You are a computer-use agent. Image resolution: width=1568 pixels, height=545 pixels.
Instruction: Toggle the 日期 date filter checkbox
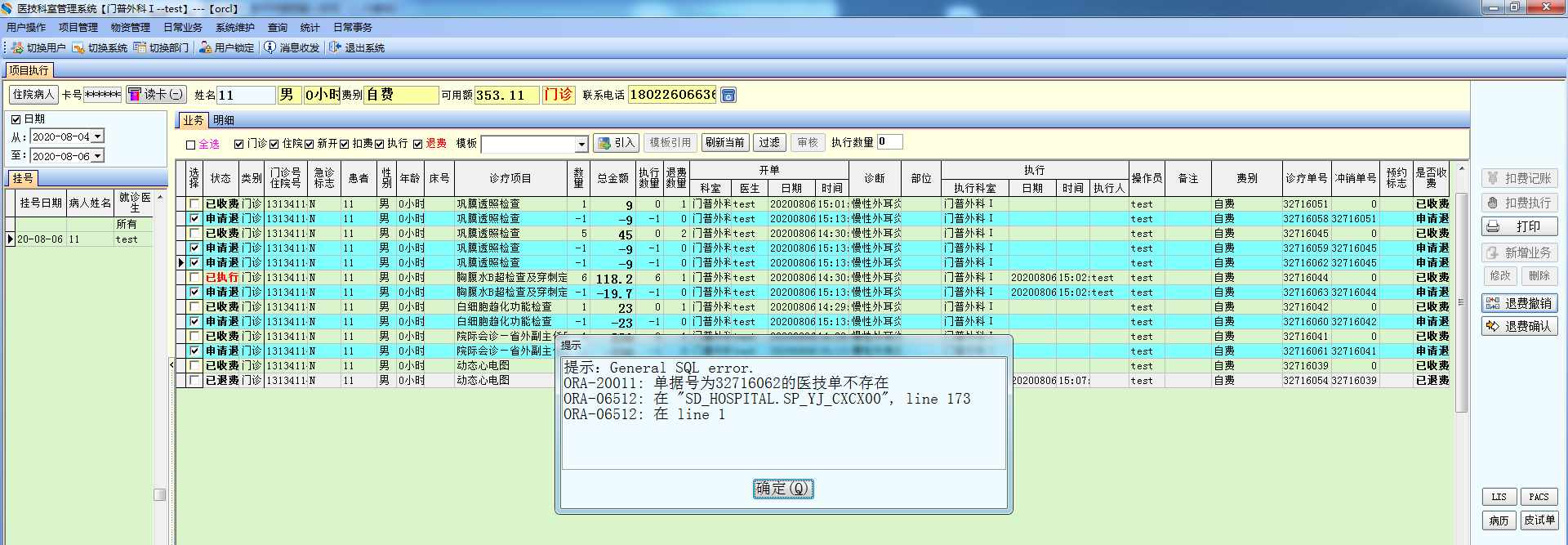(16, 119)
